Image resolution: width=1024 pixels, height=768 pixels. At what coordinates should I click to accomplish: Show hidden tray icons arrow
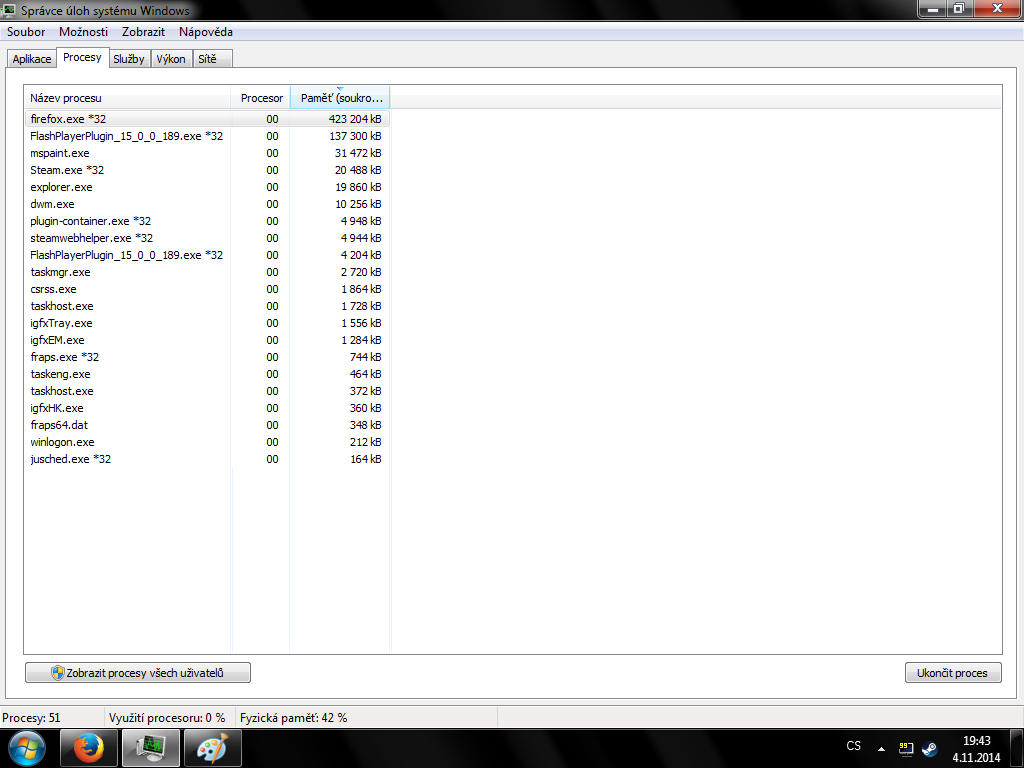click(882, 749)
